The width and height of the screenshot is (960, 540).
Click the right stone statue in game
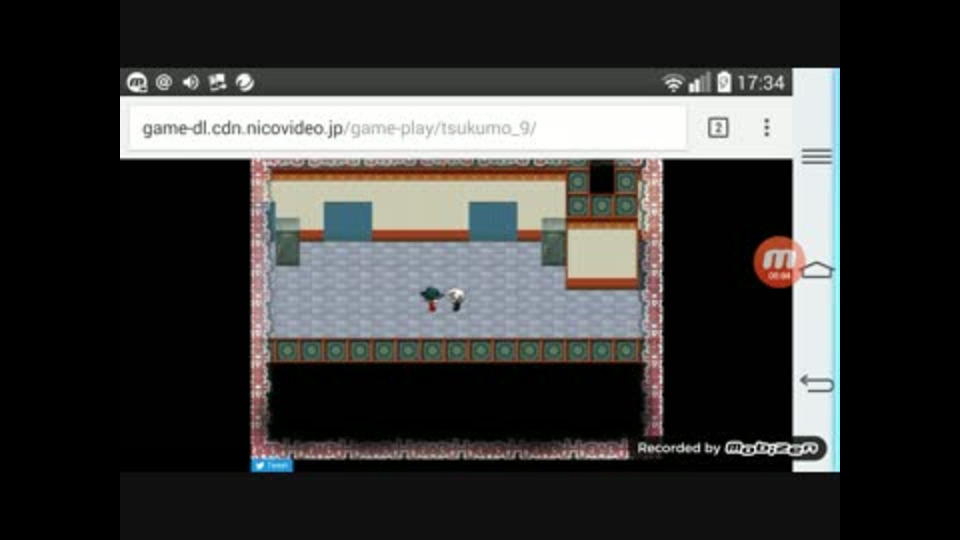pyautogui.click(x=553, y=242)
